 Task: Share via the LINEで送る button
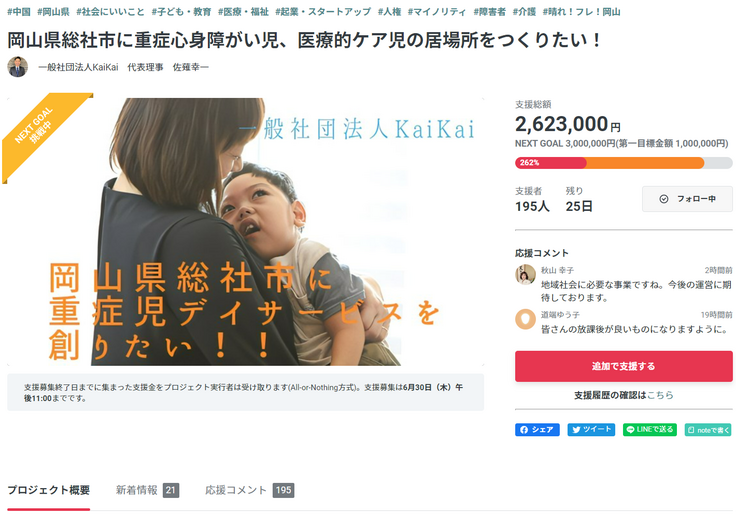click(650, 430)
